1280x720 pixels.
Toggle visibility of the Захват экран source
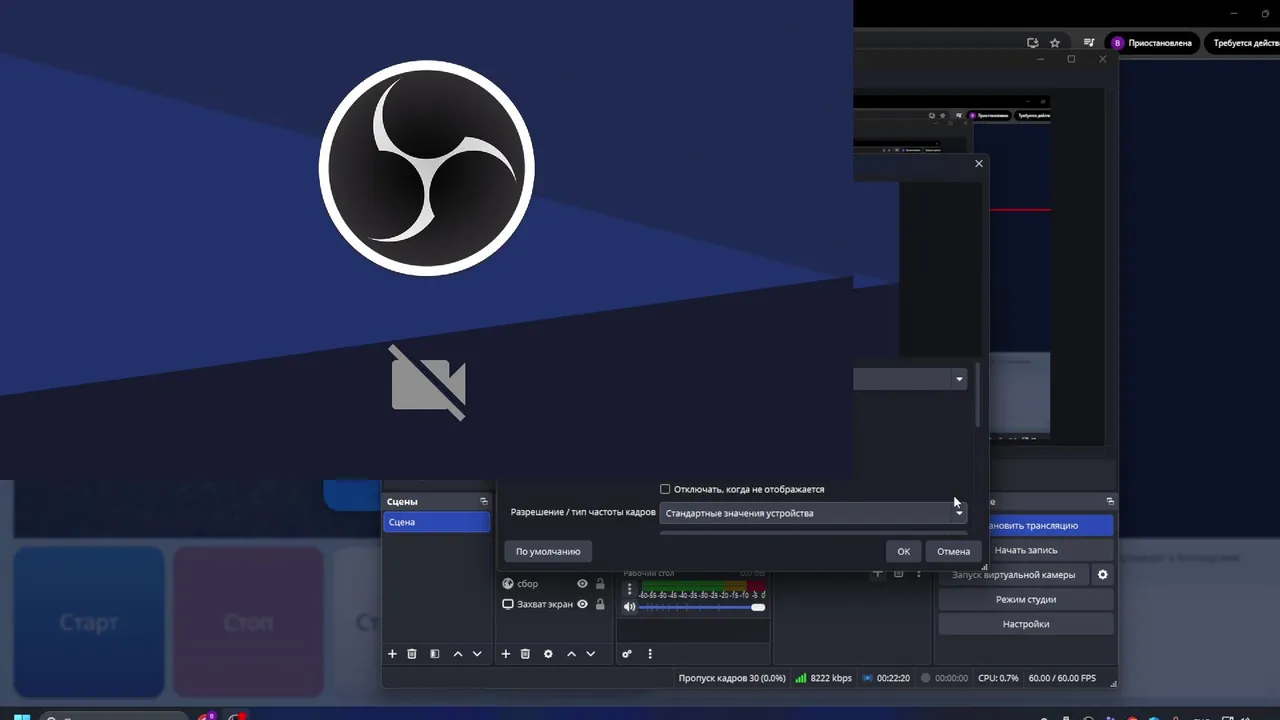point(582,604)
